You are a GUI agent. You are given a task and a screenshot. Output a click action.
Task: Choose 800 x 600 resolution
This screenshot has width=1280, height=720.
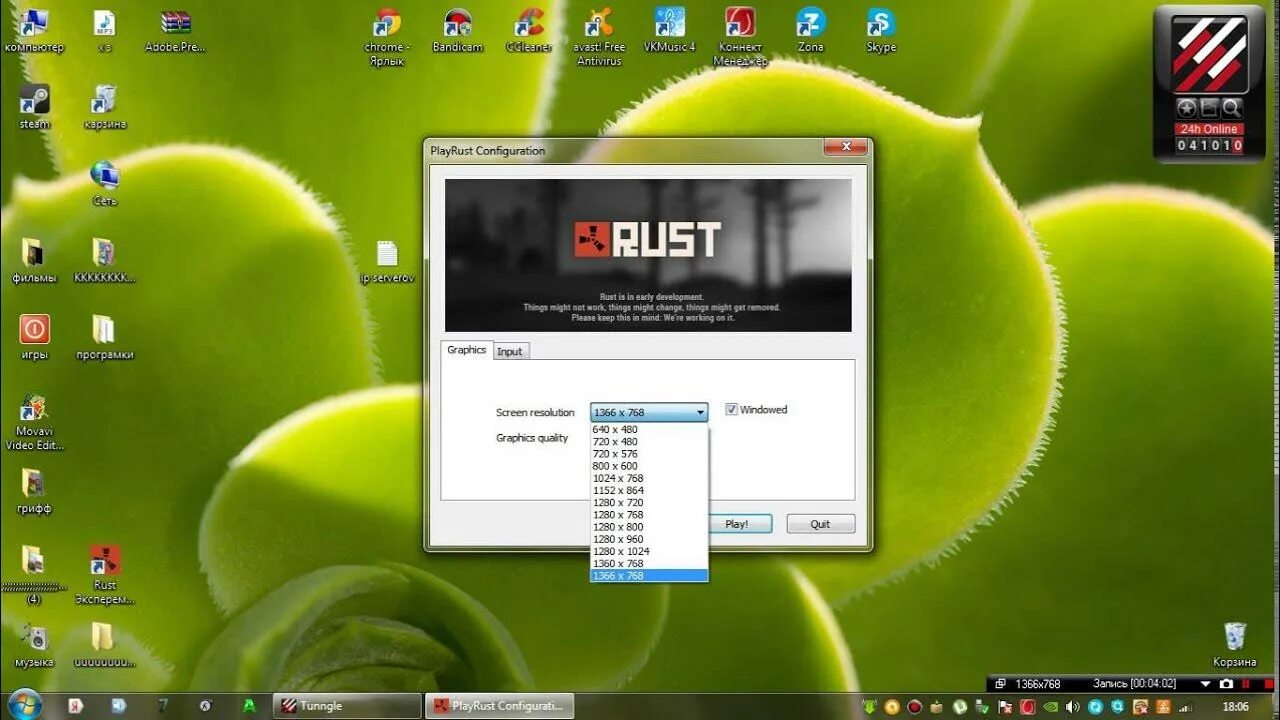(649, 466)
